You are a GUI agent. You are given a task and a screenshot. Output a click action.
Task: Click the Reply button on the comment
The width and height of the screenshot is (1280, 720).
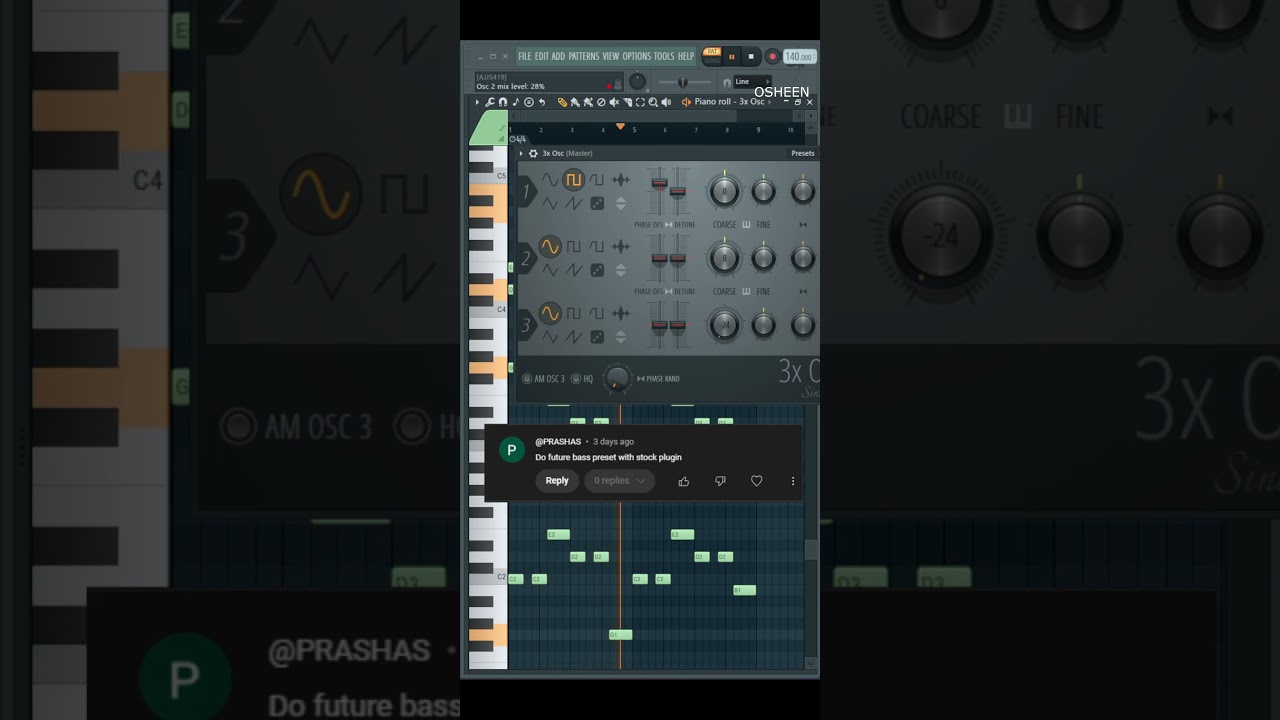pos(557,481)
